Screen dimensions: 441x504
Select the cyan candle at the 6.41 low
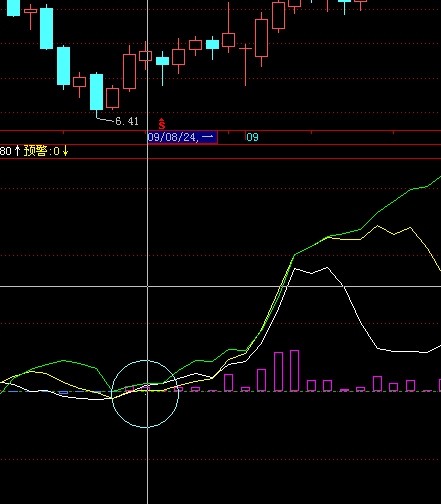(96, 92)
